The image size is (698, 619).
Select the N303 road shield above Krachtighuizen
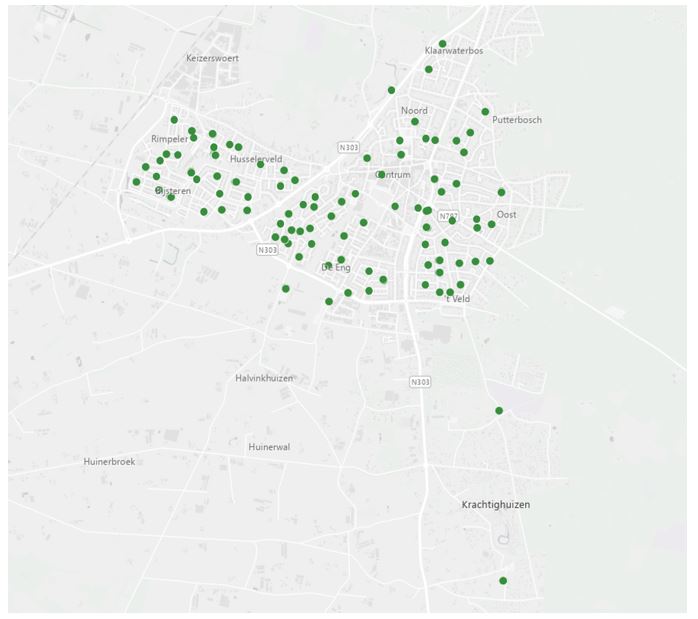tap(420, 382)
